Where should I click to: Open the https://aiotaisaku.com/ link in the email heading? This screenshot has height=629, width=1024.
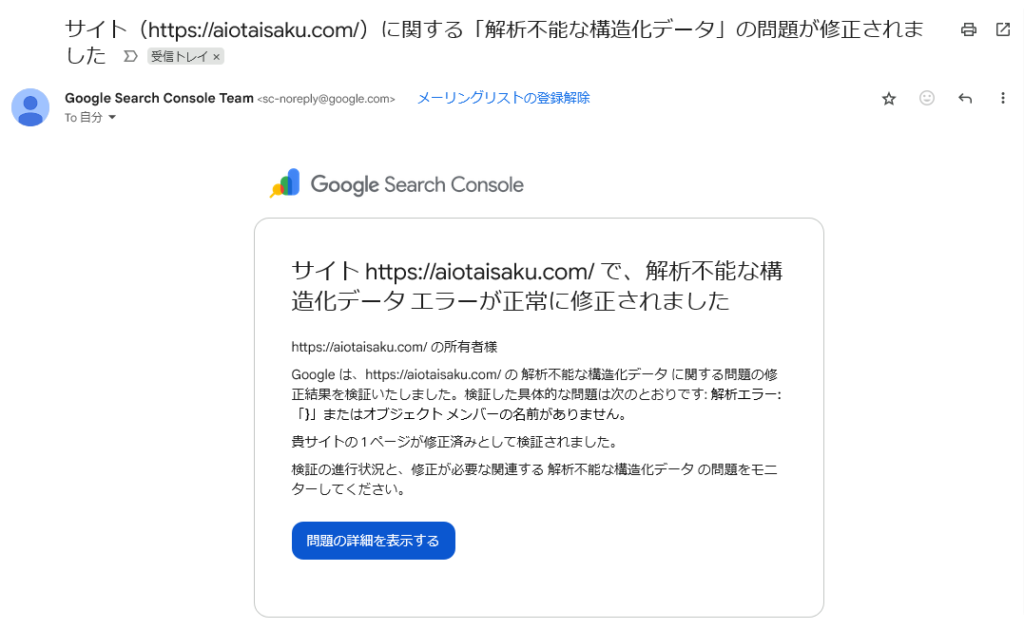point(480,270)
